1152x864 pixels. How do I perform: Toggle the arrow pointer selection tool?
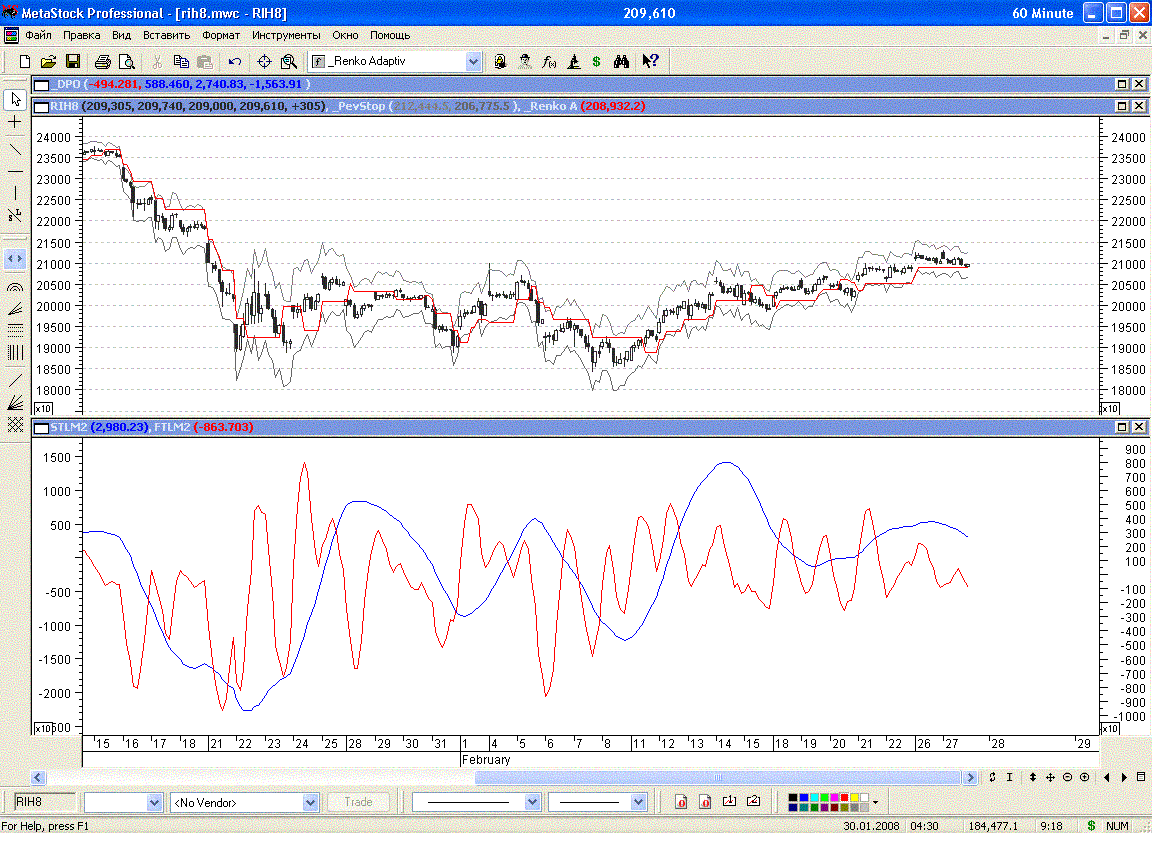pos(15,99)
